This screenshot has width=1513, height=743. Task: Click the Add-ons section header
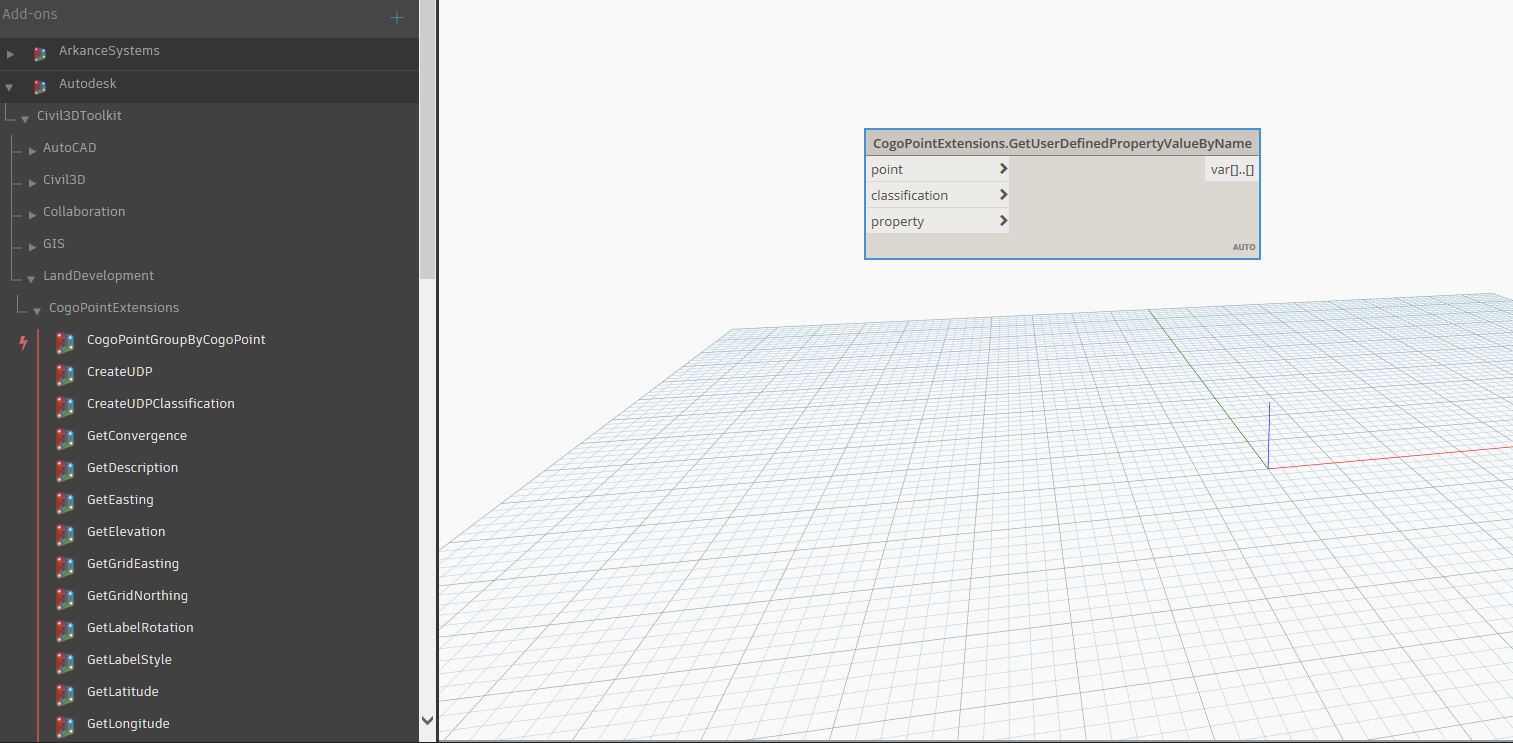[x=30, y=15]
